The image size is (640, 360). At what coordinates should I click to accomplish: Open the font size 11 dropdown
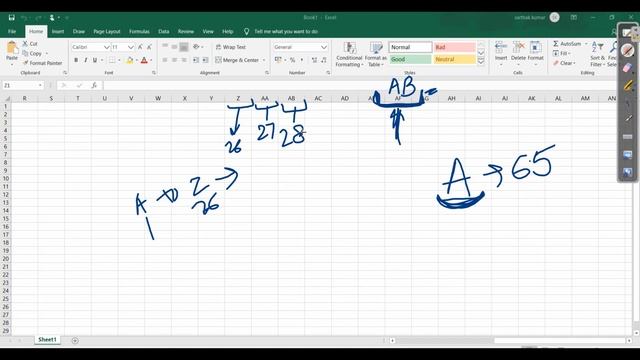(131, 47)
